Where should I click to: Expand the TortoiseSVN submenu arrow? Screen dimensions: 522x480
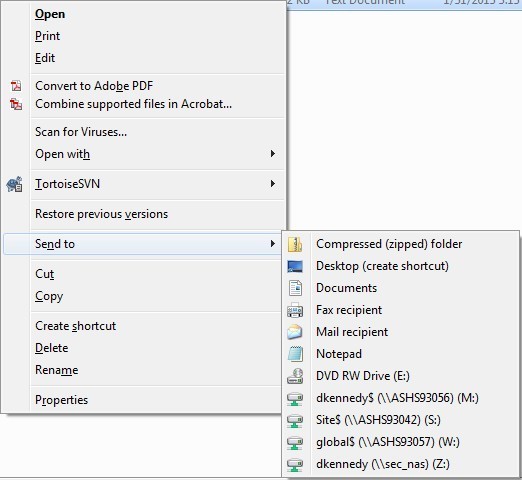[273, 184]
